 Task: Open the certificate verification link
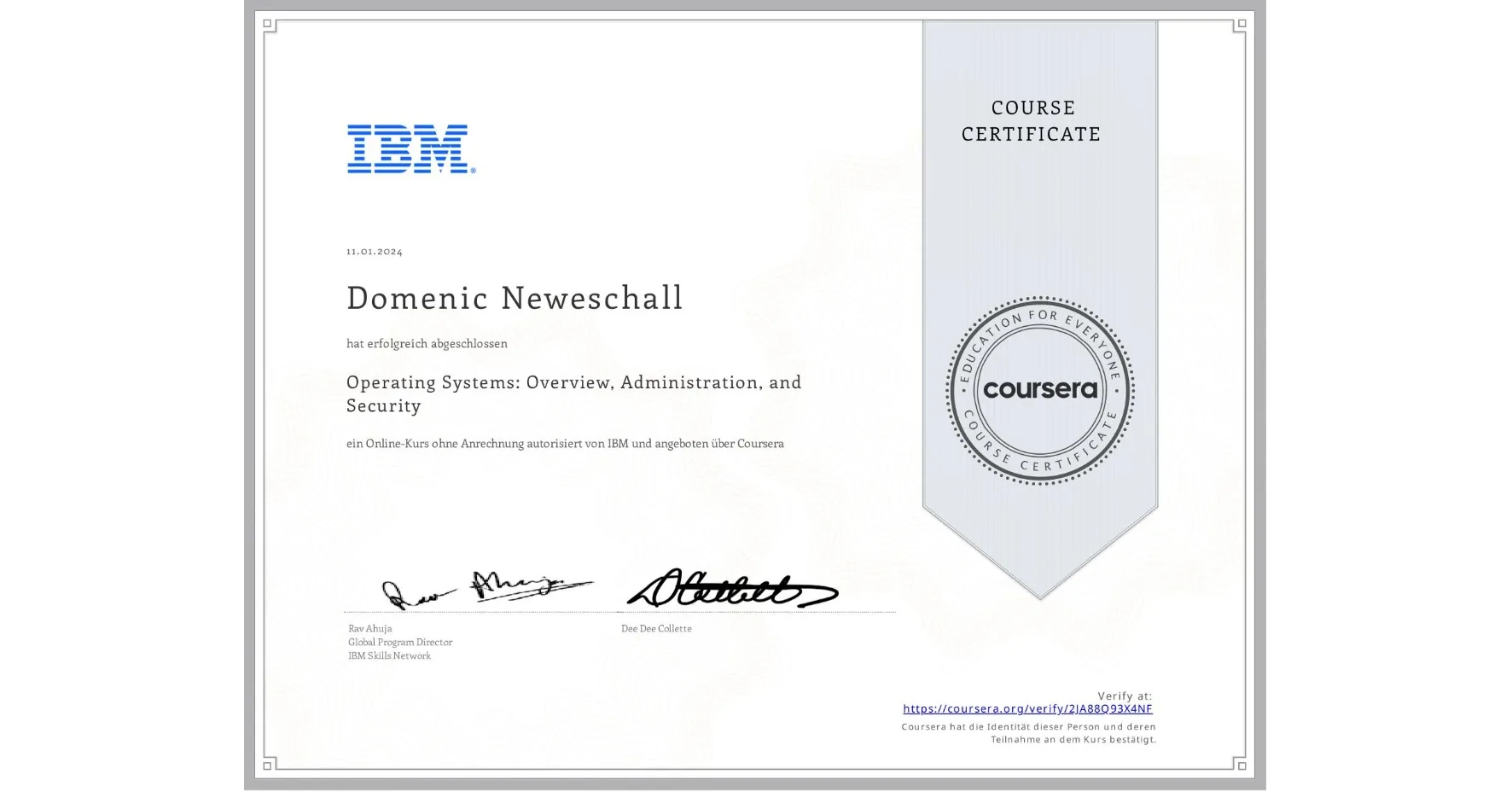[1027, 708]
